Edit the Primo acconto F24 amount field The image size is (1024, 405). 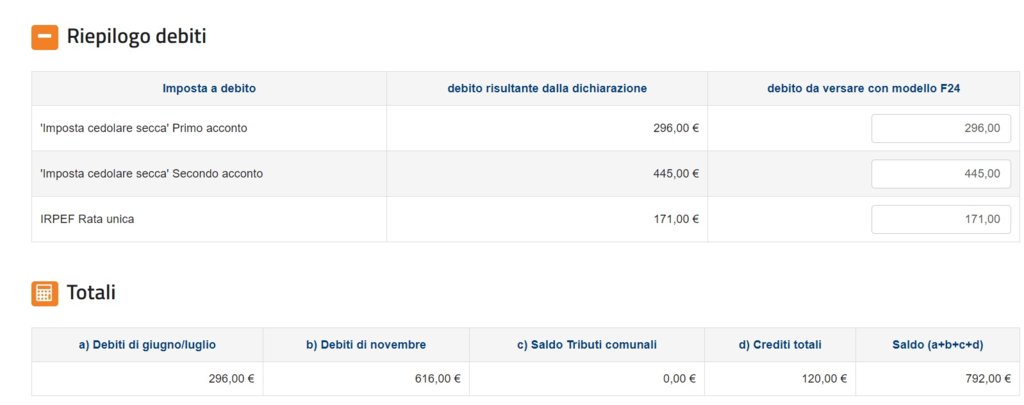point(940,128)
